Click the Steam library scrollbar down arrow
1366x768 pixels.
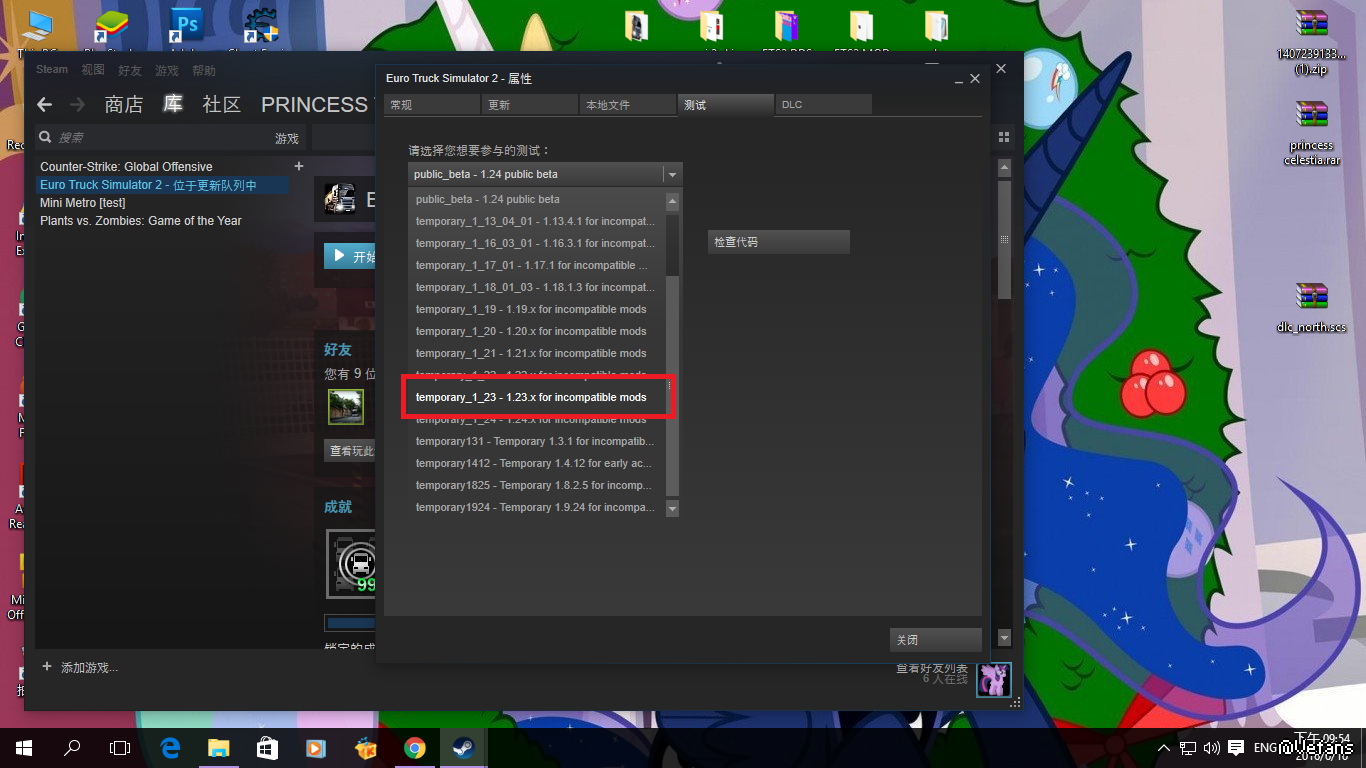[x=1004, y=638]
